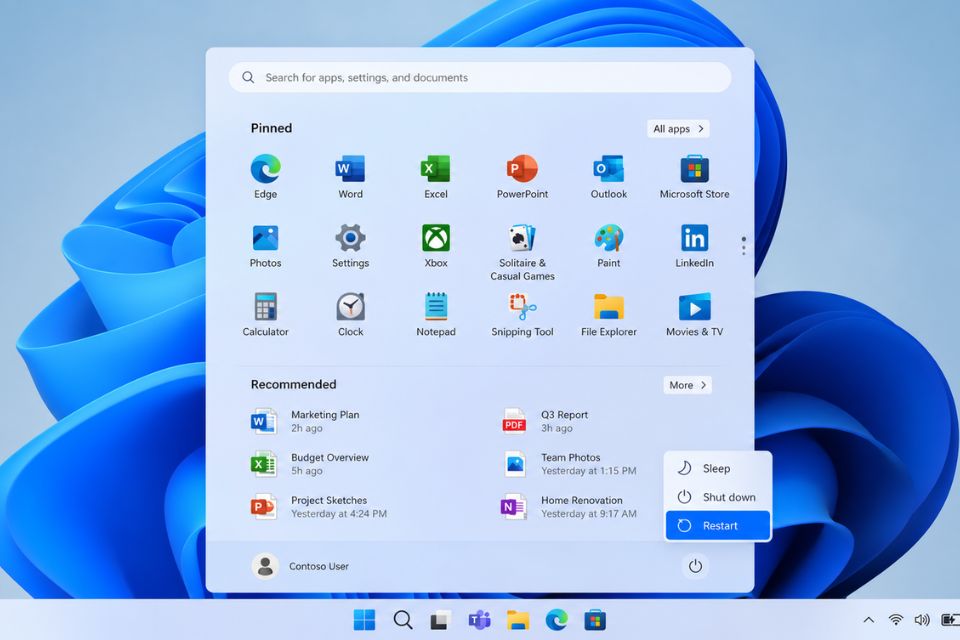Show More recommended items
Image resolution: width=960 pixels, height=640 pixels.
point(688,385)
